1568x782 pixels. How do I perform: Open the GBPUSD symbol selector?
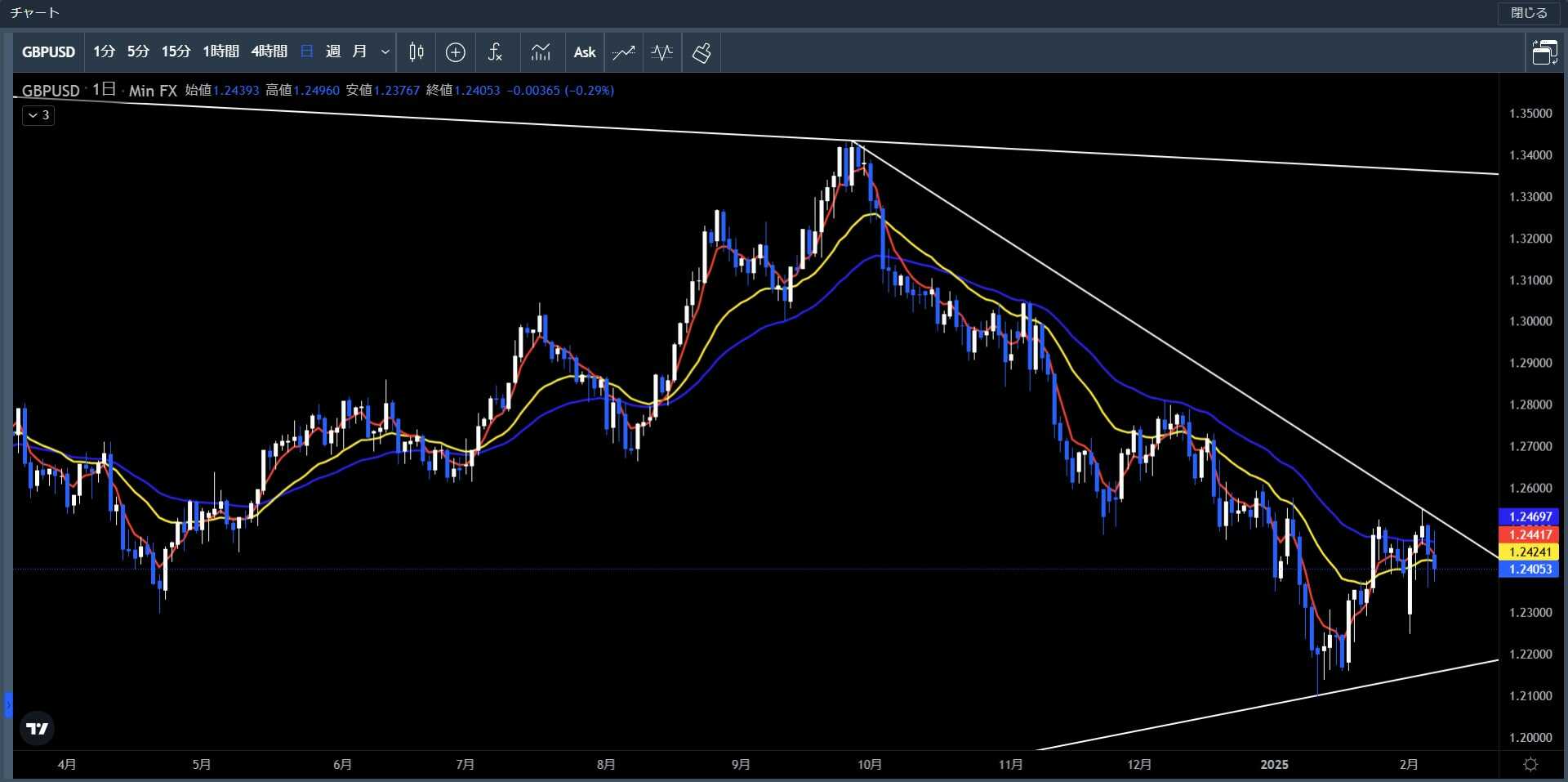(48, 52)
